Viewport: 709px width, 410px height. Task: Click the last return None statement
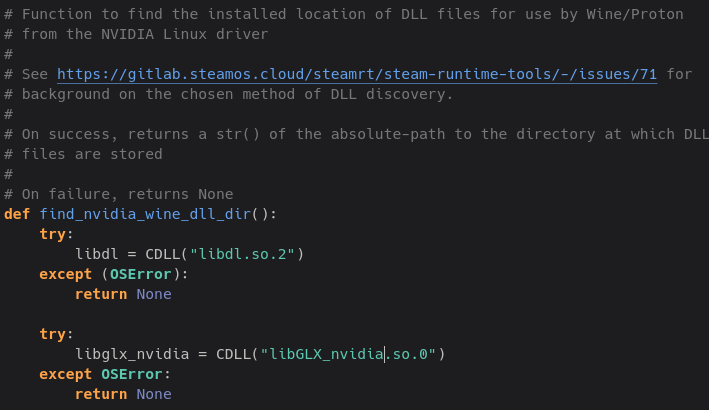(x=122, y=394)
